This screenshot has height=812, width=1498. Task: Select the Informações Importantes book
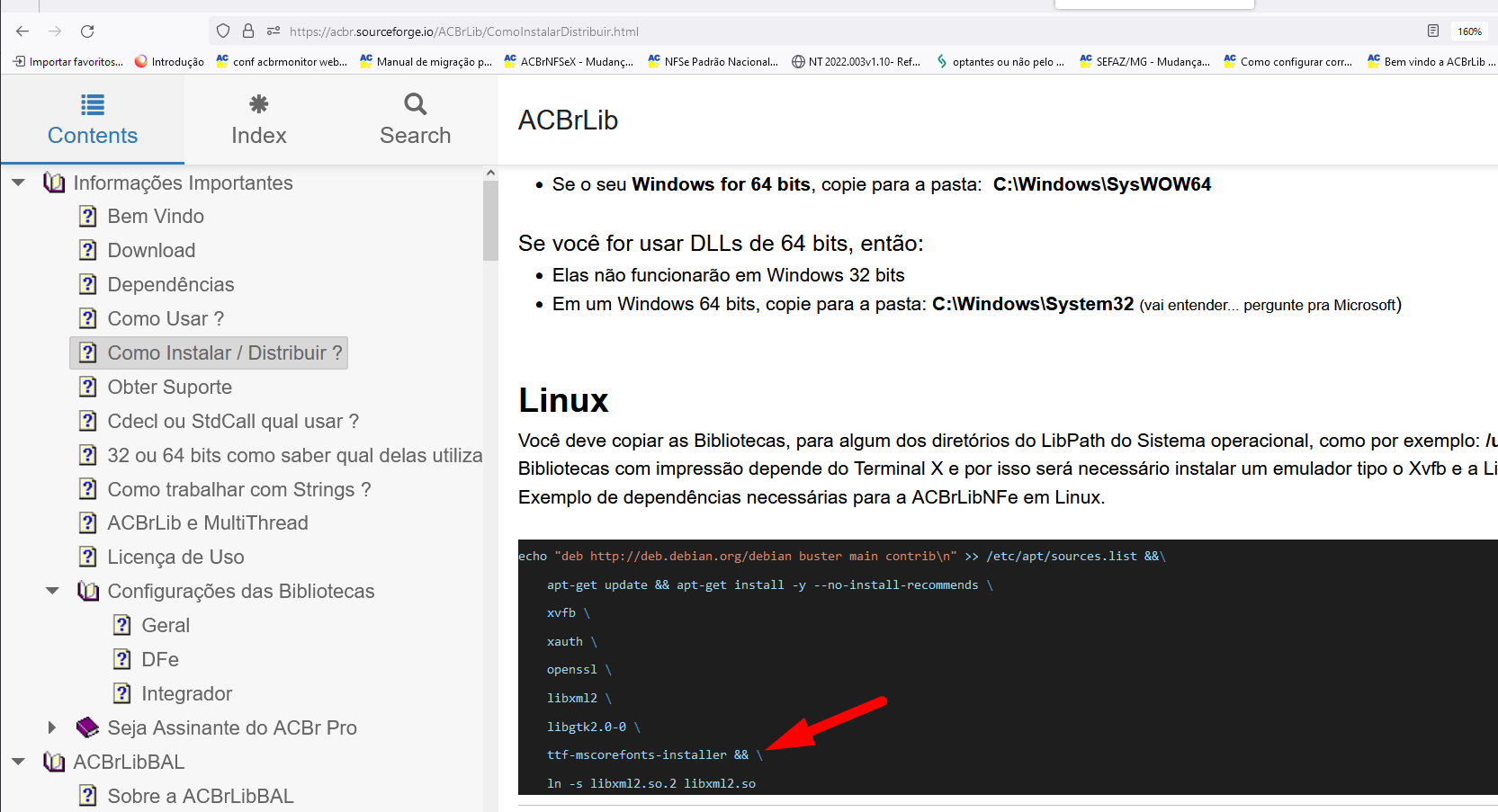[x=168, y=183]
